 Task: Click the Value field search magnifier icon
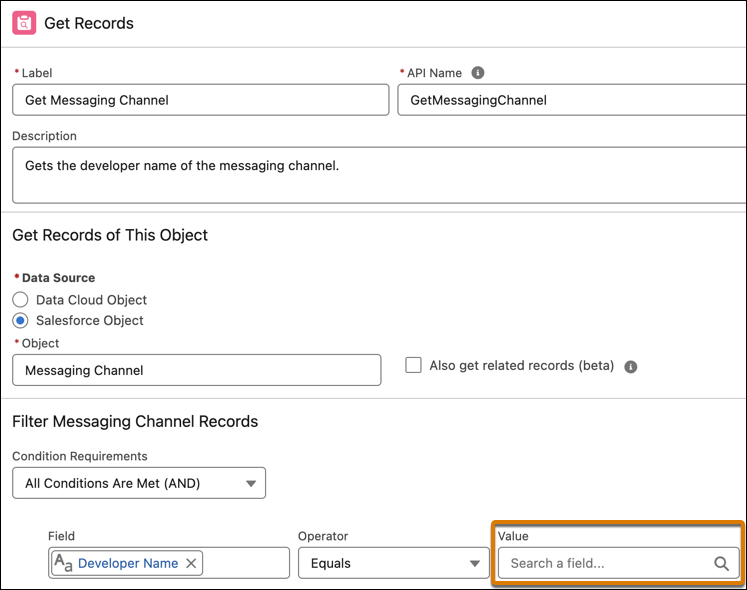(721, 563)
